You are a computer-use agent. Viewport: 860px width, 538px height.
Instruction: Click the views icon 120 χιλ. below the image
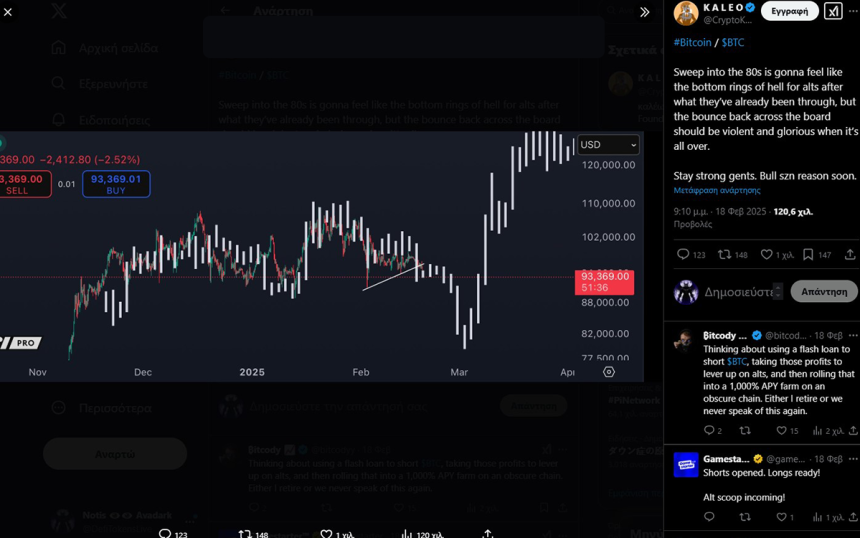coord(422,533)
